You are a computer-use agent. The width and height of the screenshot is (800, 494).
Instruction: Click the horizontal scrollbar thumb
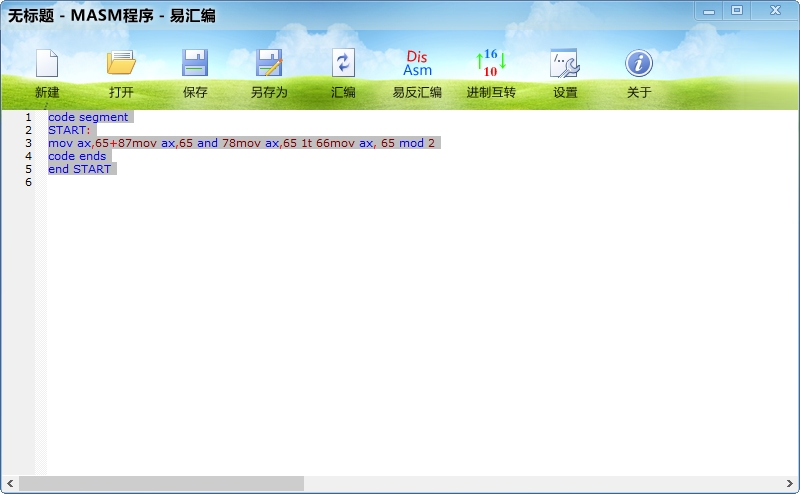coord(161,483)
